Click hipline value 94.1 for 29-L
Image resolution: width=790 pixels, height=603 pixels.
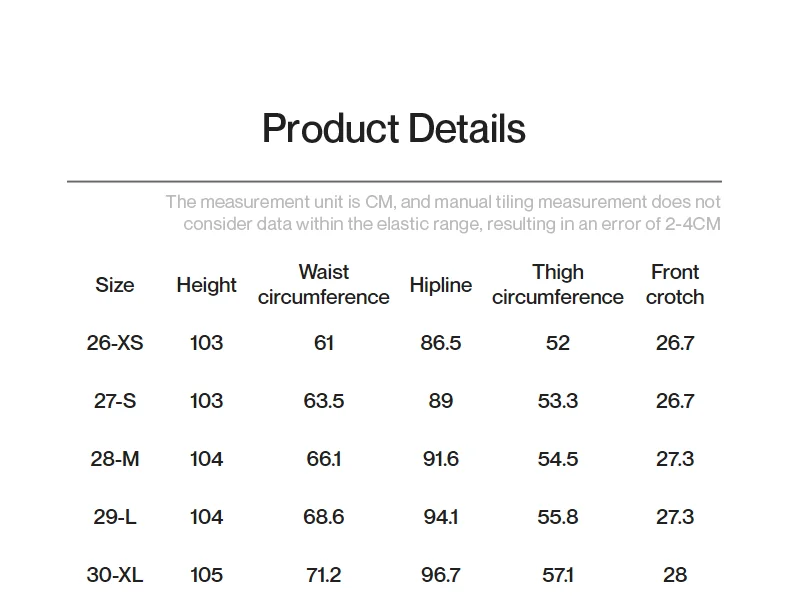[x=440, y=517]
